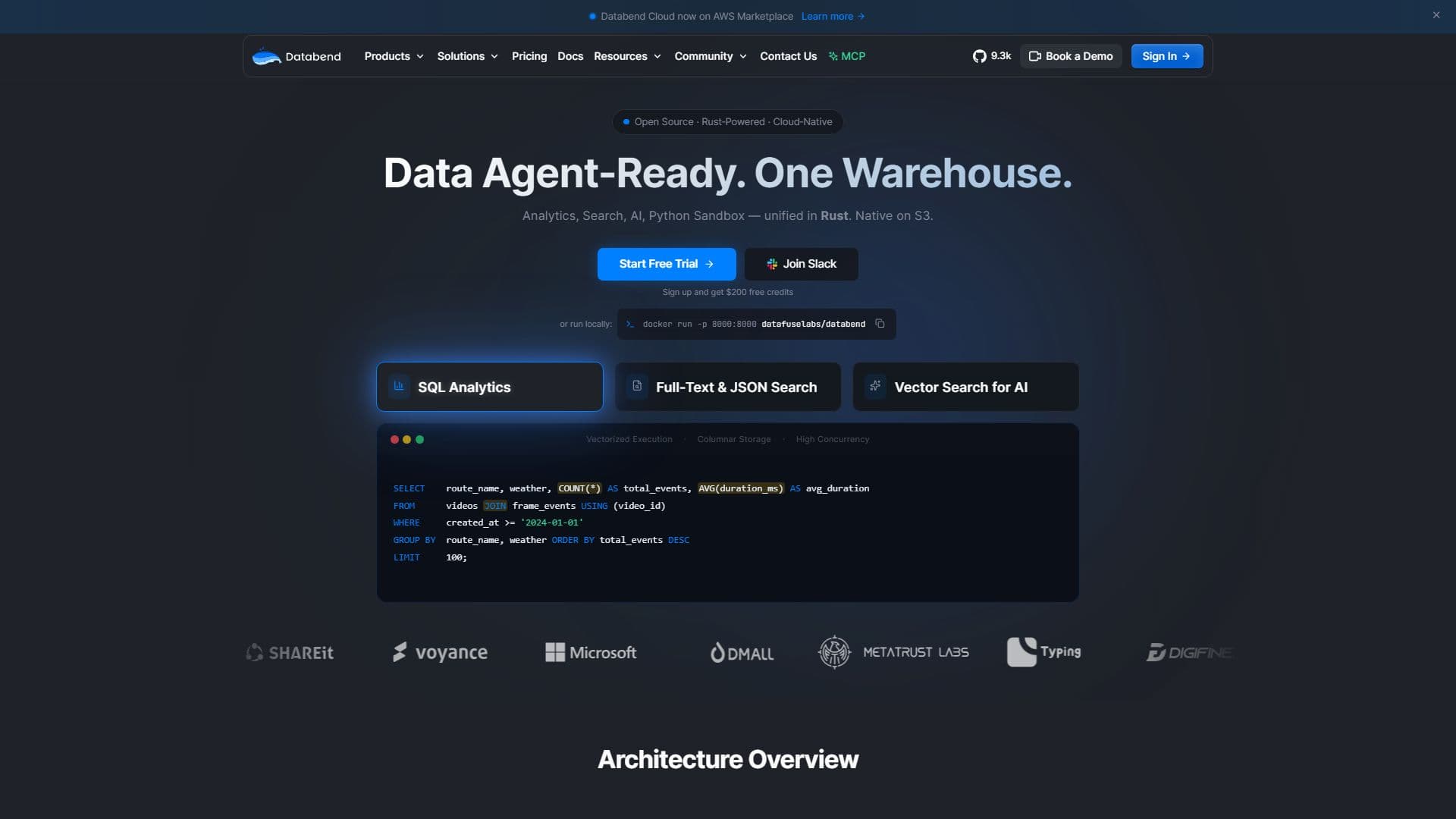Expand the Products dropdown menu

click(x=394, y=56)
